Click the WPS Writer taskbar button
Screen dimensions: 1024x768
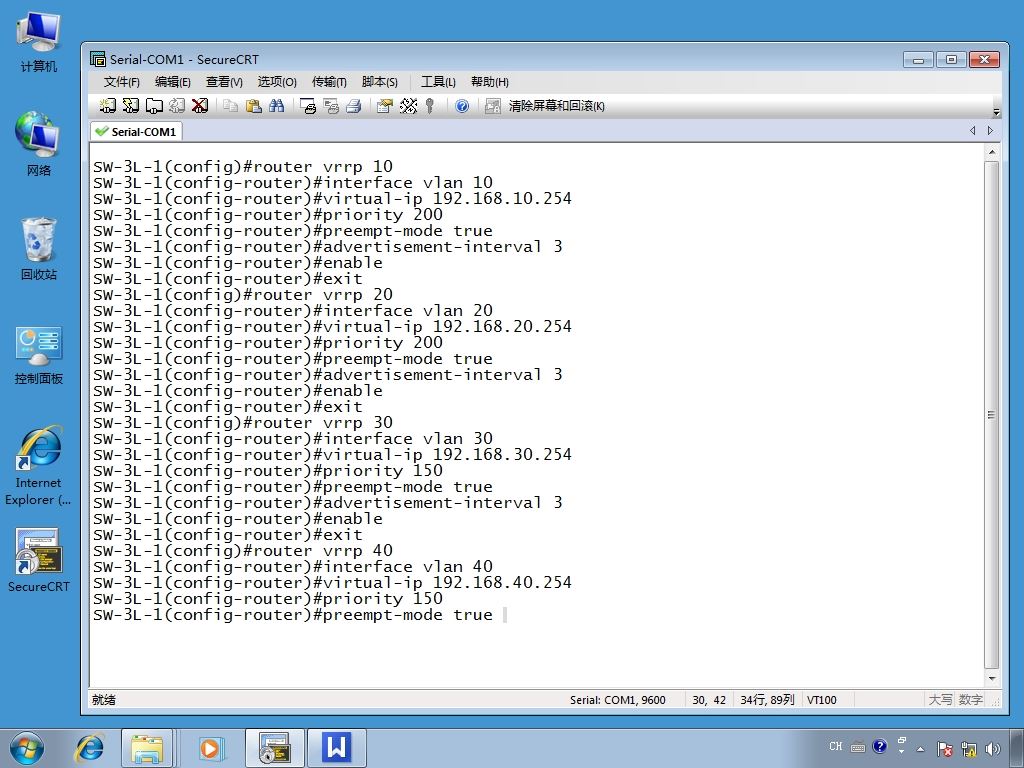click(x=337, y=748)
